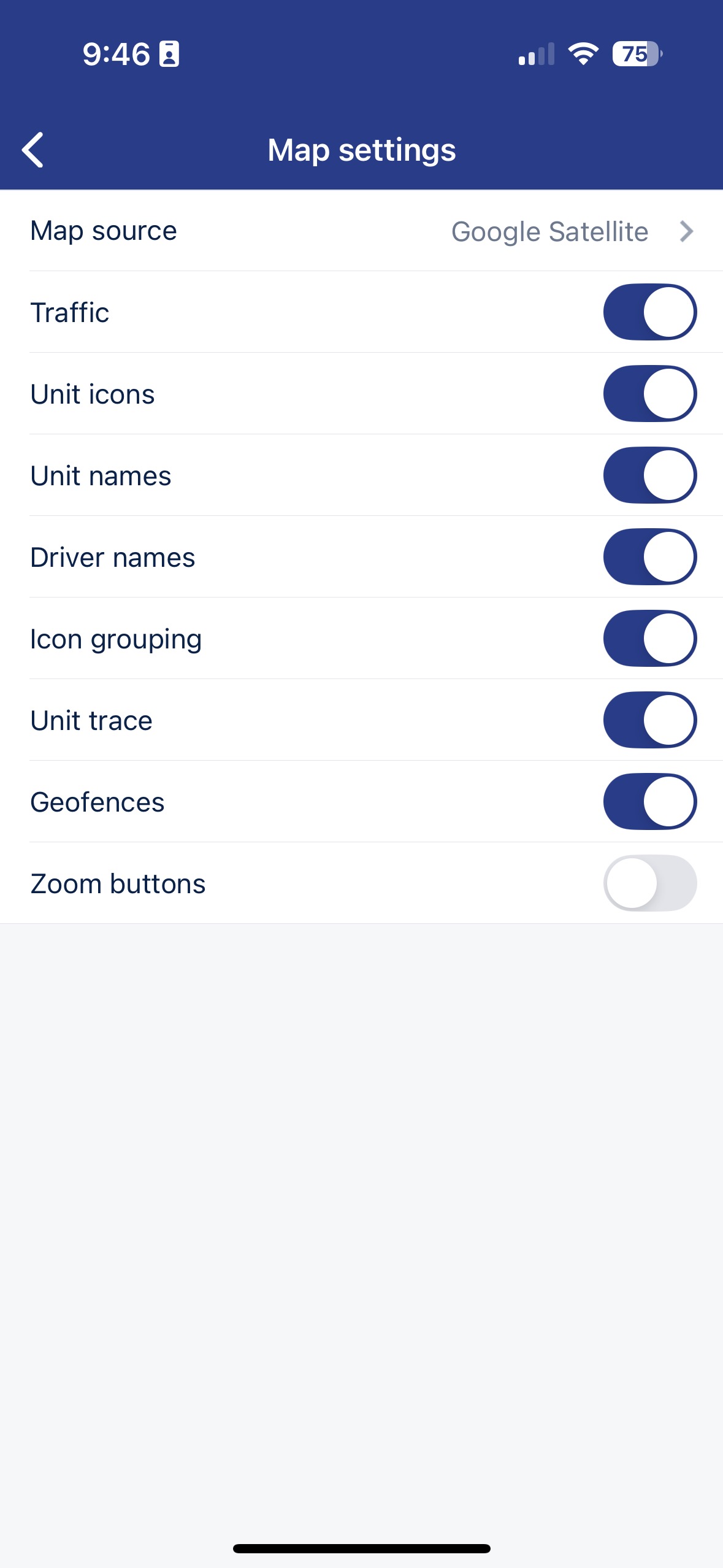Enable the Zoom buttons switch
Viewport: 723px width, 1568px height.
coord(649,883)
